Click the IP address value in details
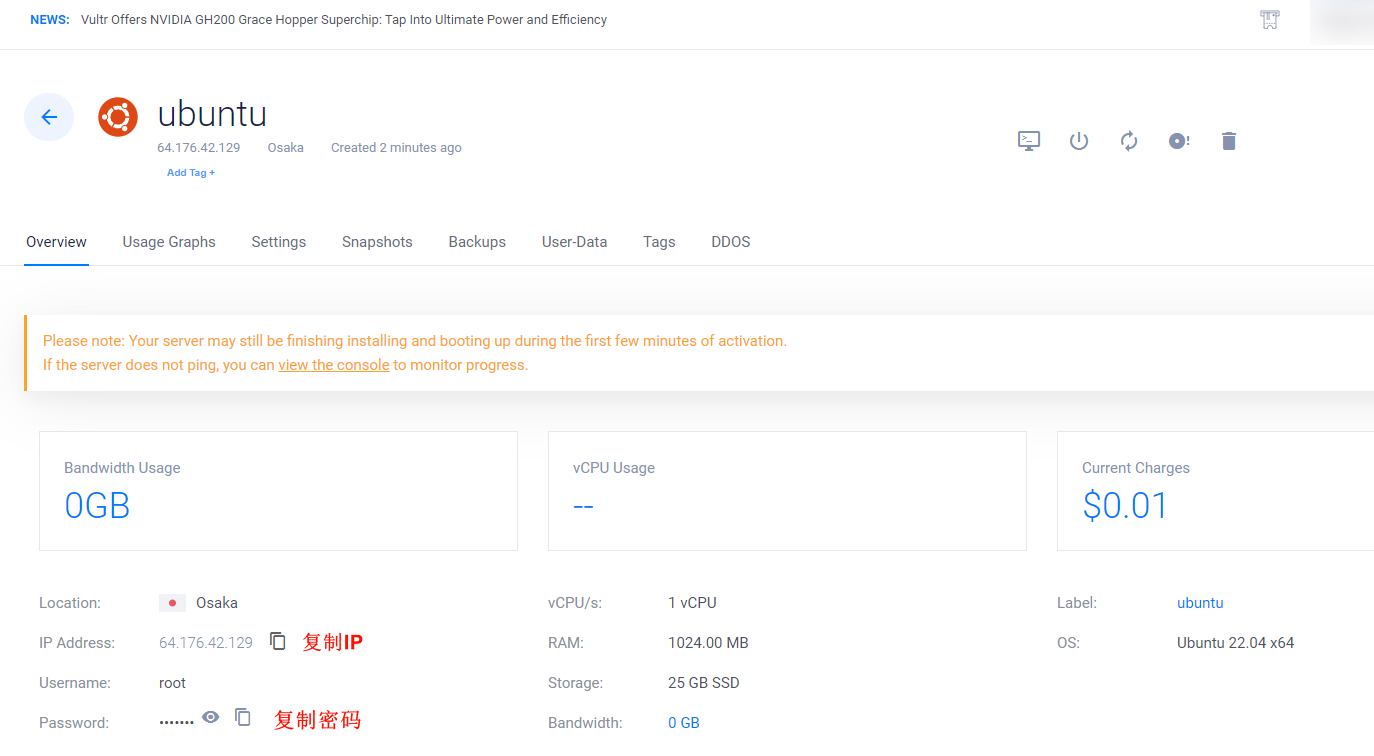 [x=206, y=643]
